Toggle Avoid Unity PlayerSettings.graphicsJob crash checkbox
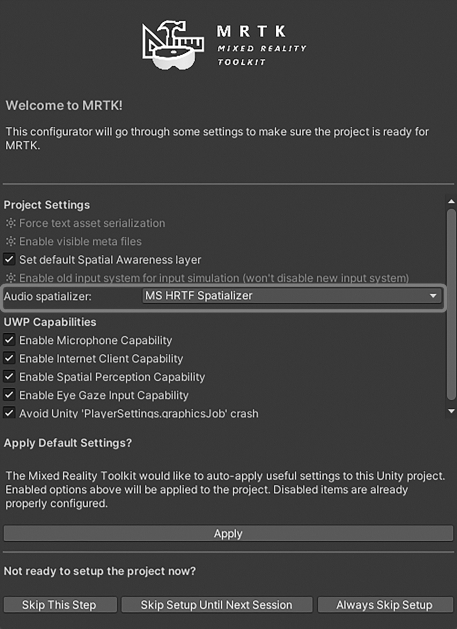 [9, 413]
